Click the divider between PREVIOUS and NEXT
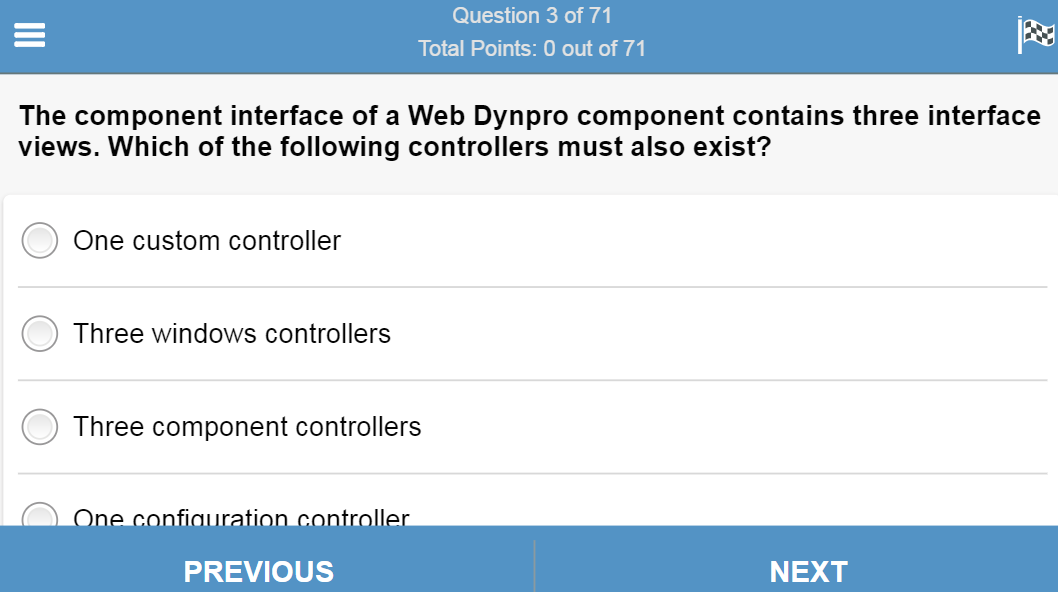1058x592 pixels. 534,566
